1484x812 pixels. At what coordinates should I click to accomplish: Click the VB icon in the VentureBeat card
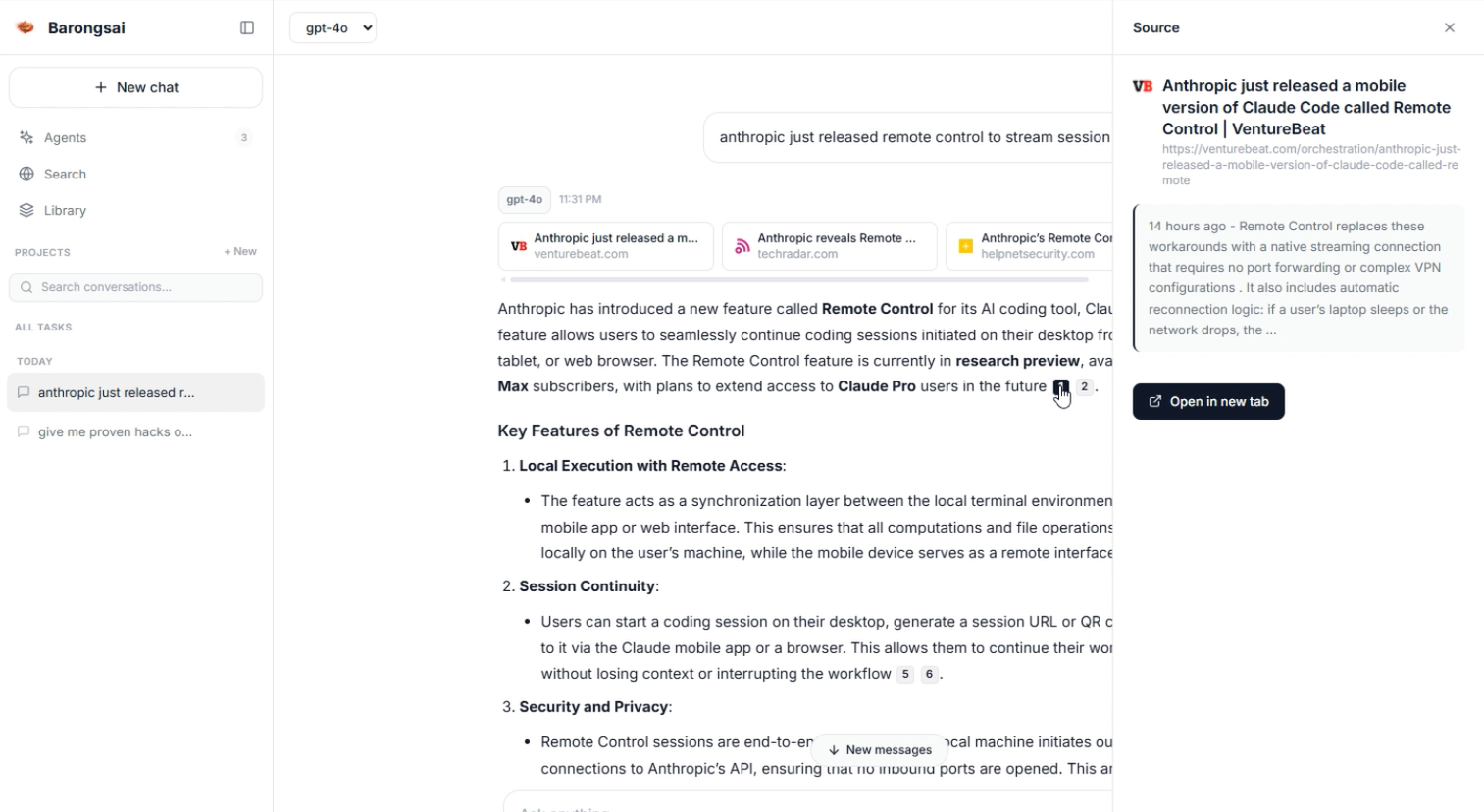click(x=519, y=246)
